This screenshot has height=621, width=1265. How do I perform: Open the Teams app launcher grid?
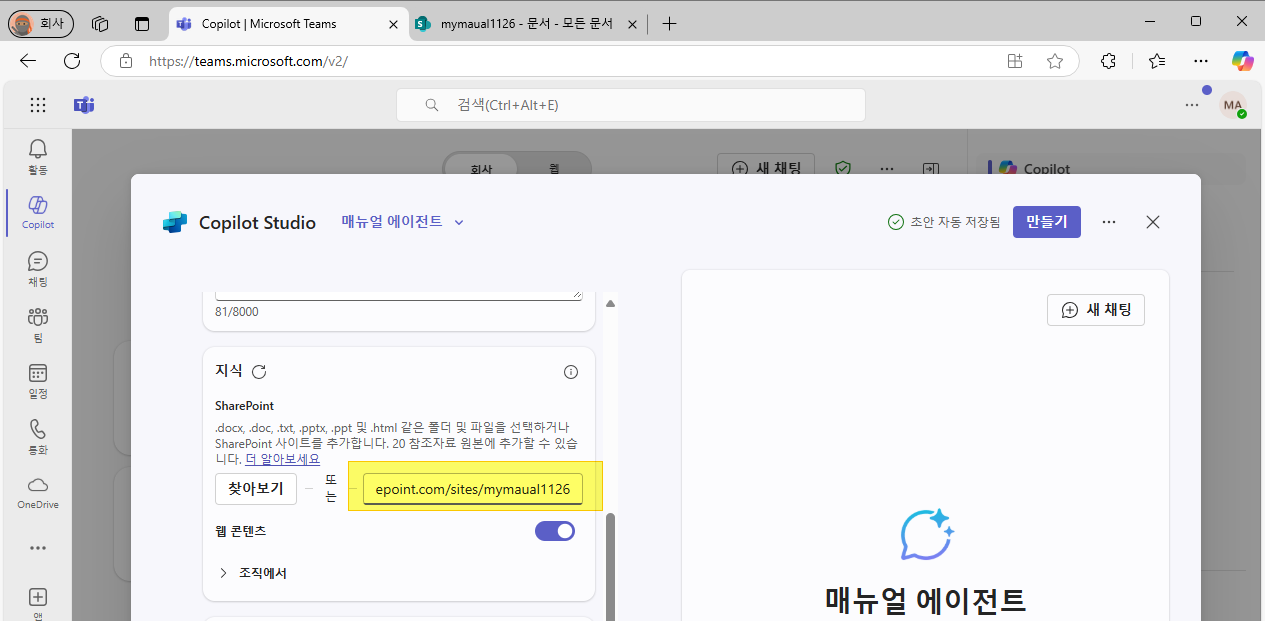[x=38, y=105]
